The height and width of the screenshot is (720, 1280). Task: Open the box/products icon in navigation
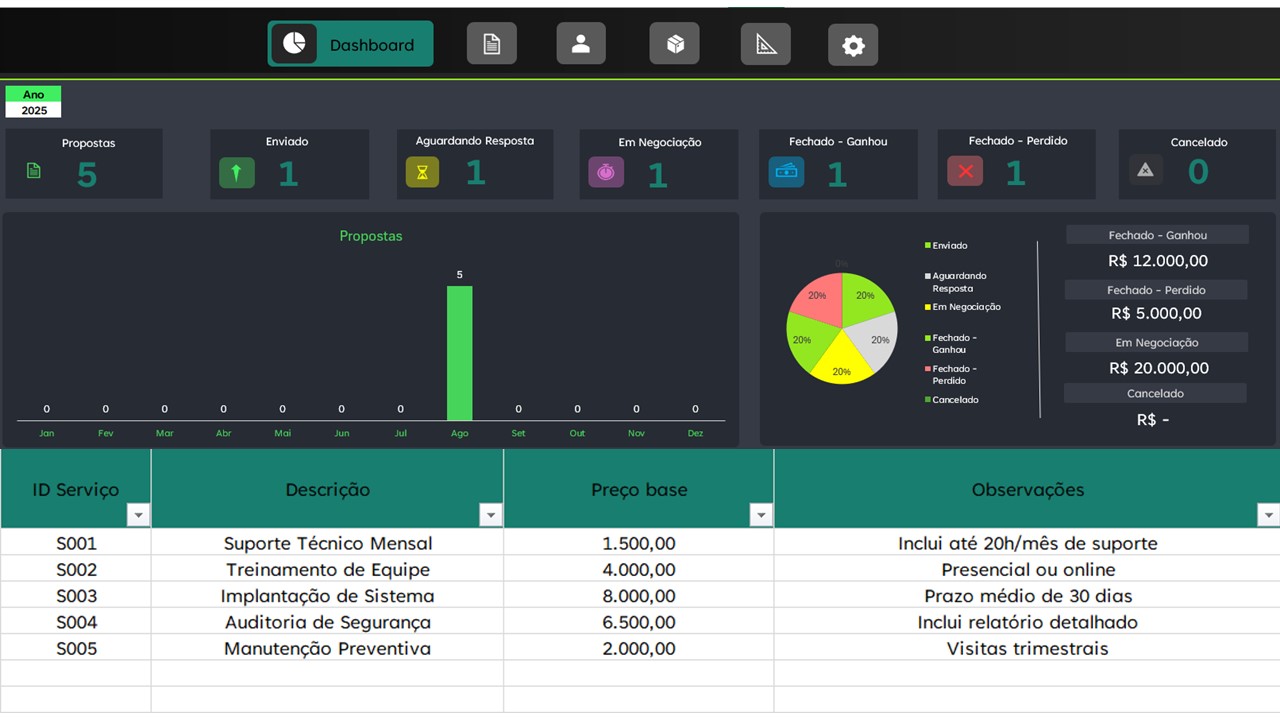pos(675,45)
